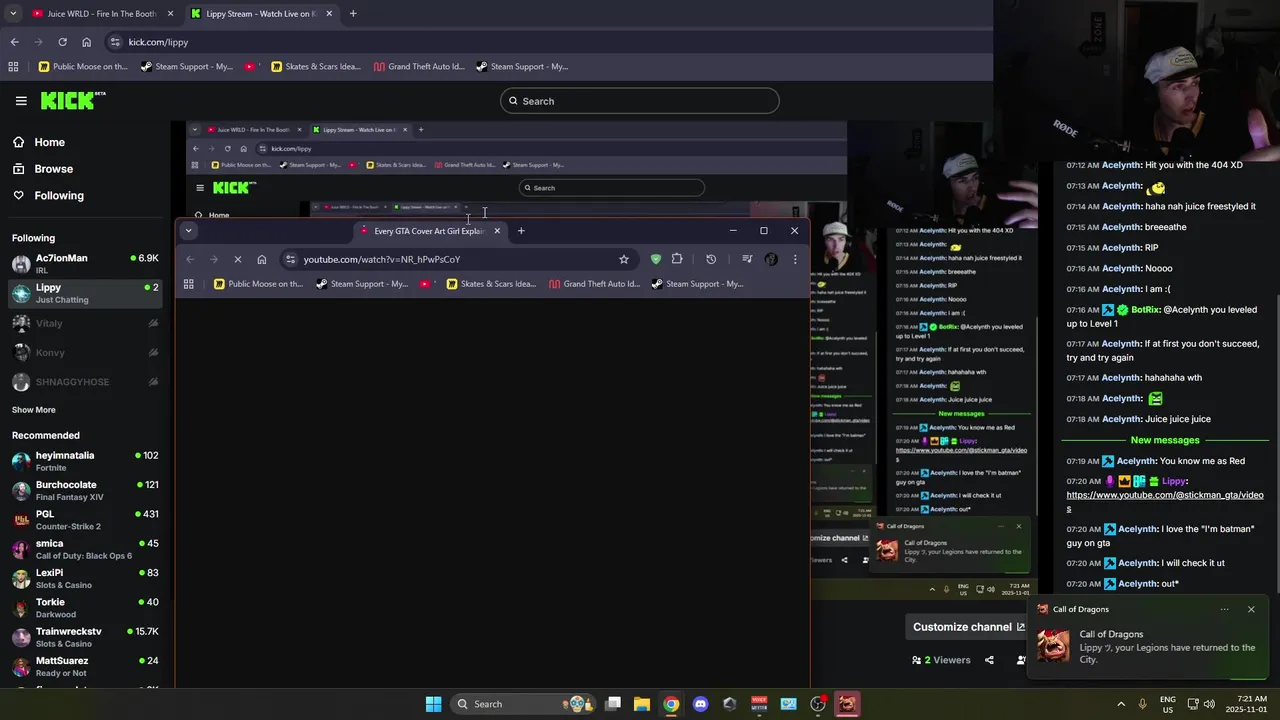Click Home button in back Chrome toolbar
Screen dimensions: 1280x720
(x=86, y=42)
